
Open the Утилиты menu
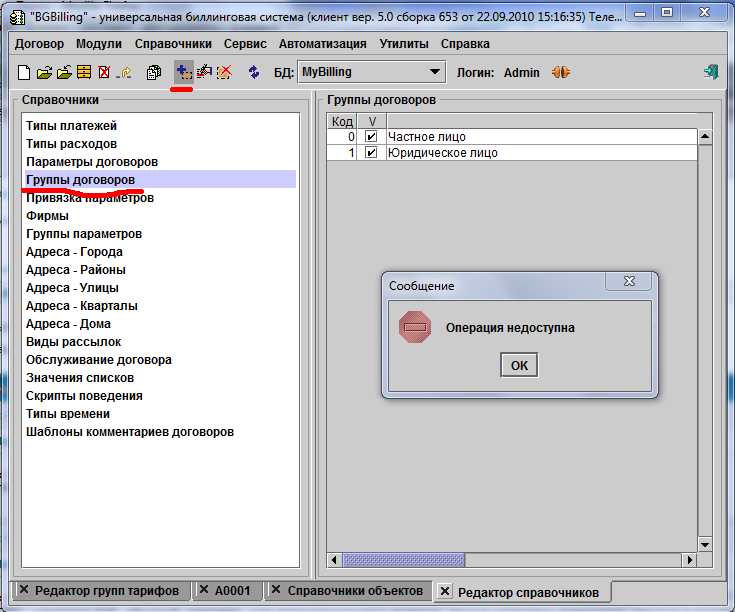point(404,44)
